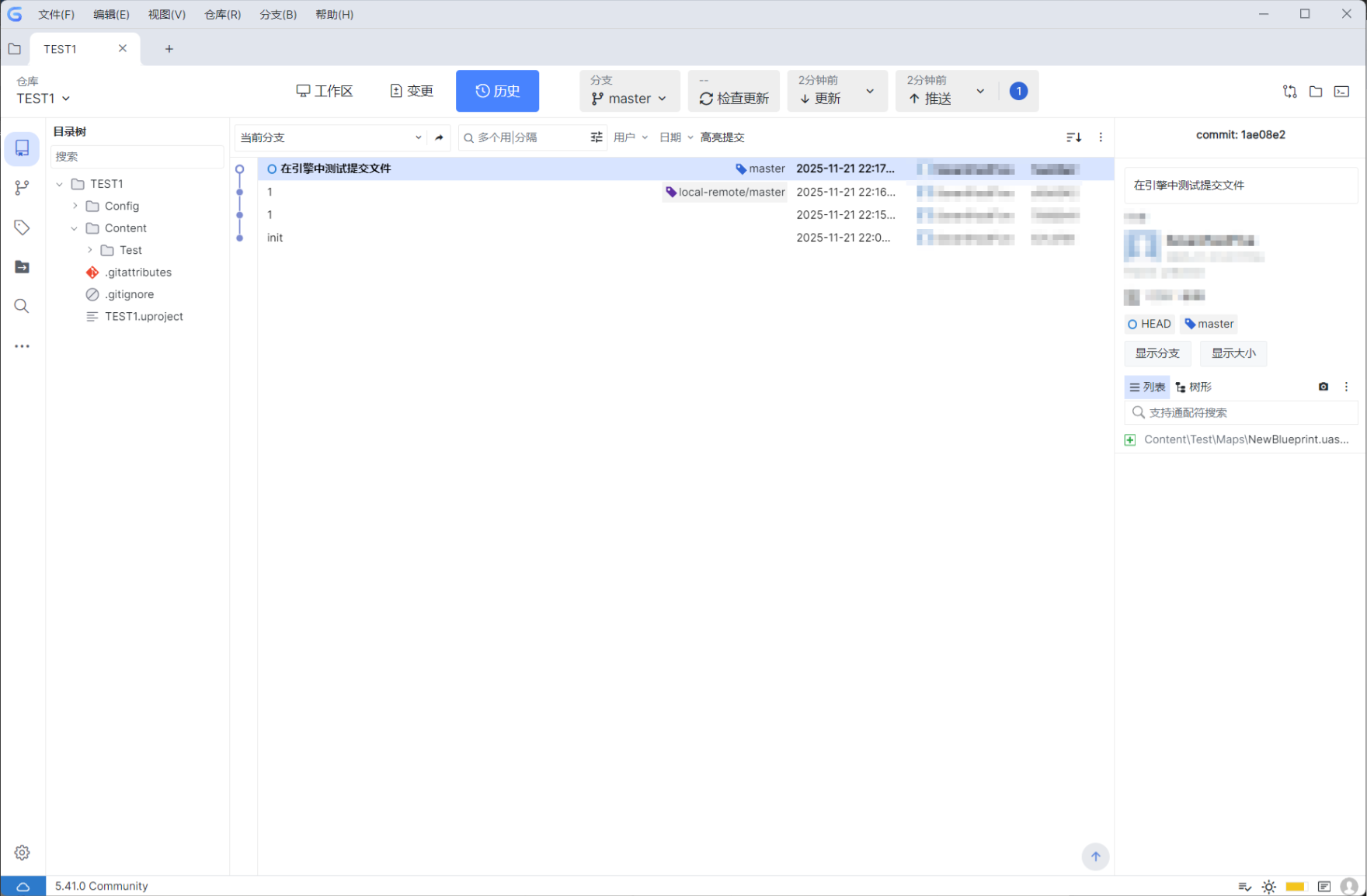Enable 显示分支 in the commit detail panel
Viewport: 1367px width, 896px height.
1157,353
